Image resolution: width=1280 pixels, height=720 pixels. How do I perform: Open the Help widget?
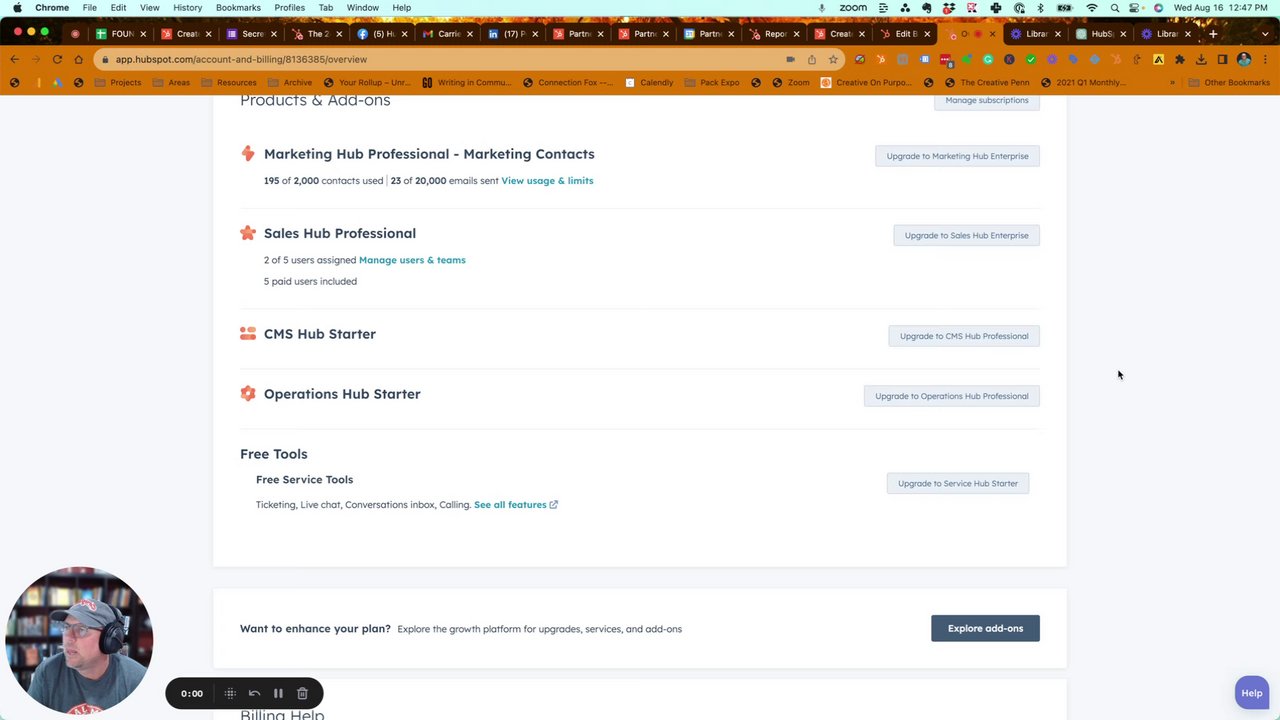(1251, 693)
